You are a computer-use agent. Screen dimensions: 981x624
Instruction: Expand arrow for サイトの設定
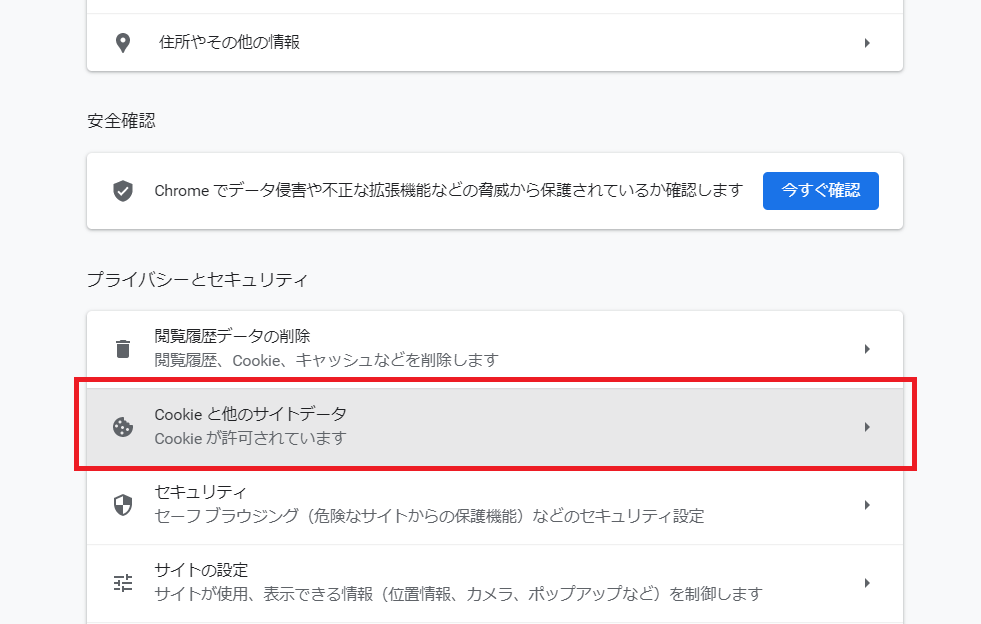coord(867,583)
